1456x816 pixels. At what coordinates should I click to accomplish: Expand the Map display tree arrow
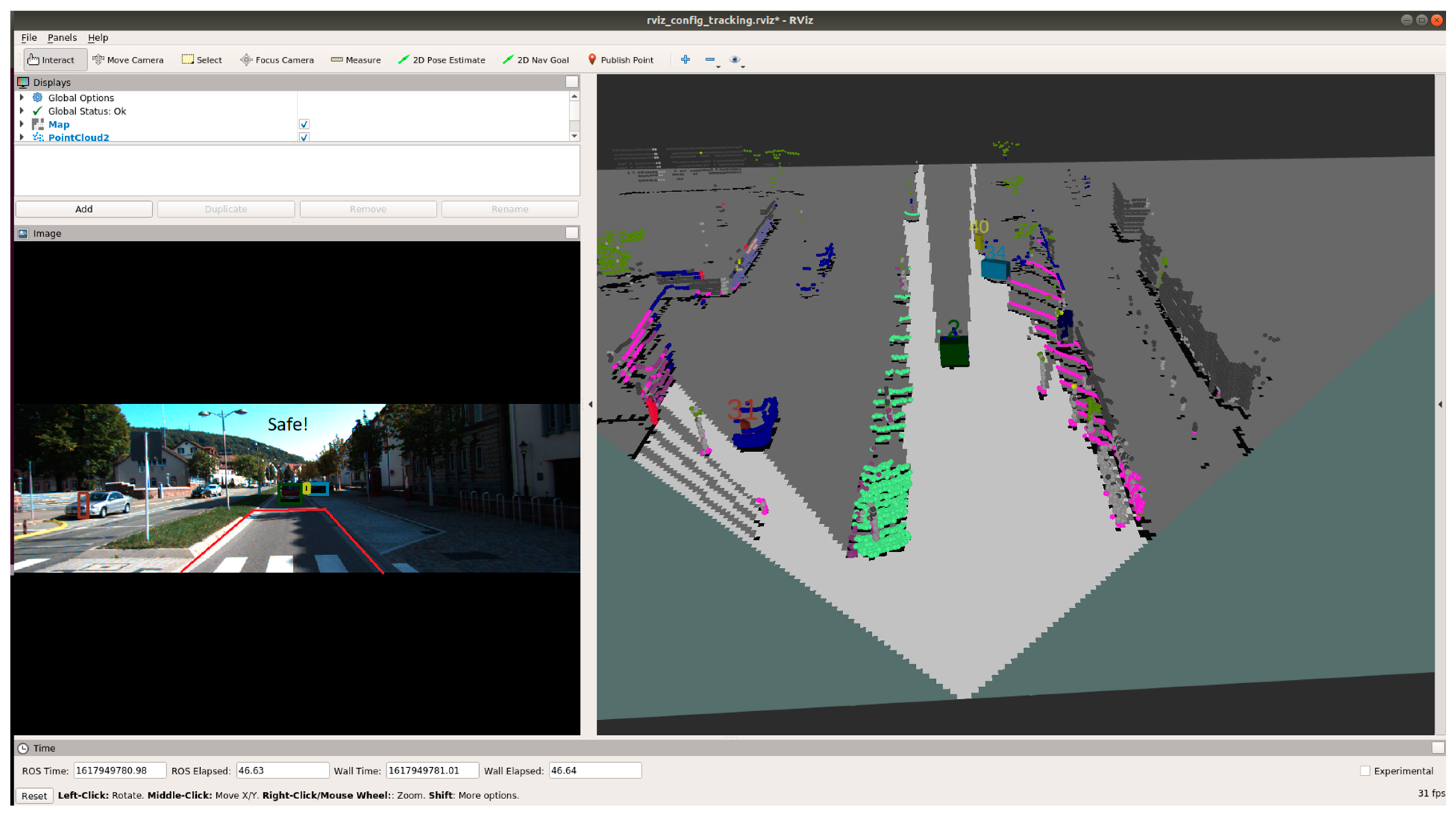click(x=22, y=124)
